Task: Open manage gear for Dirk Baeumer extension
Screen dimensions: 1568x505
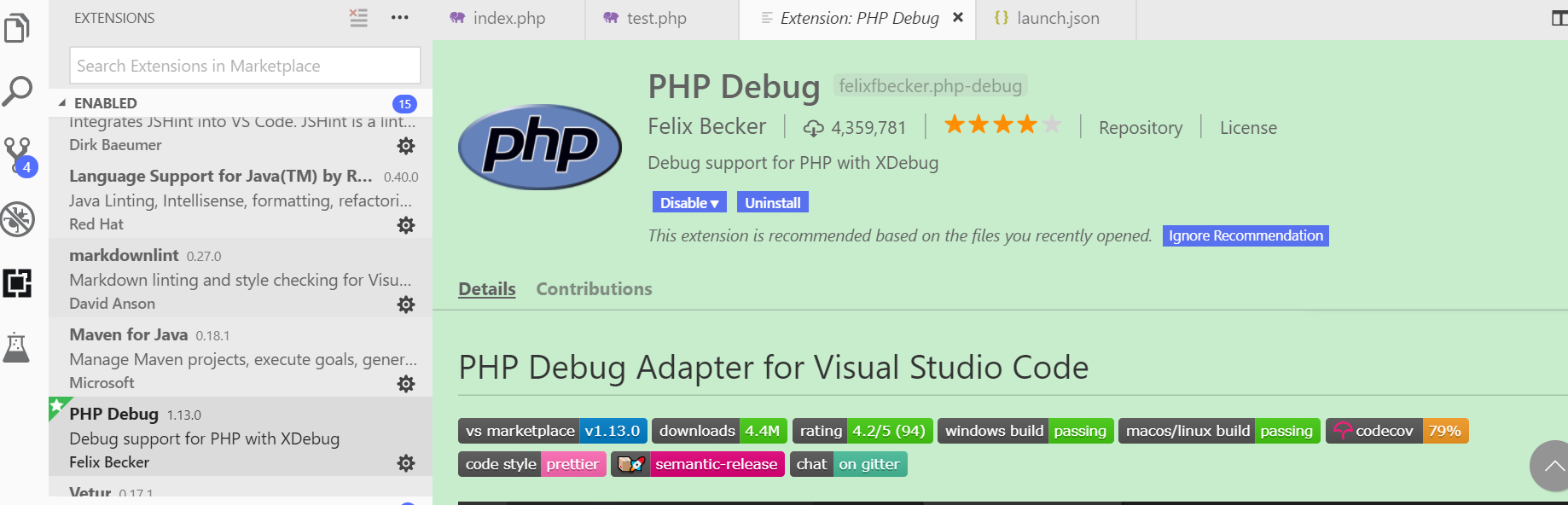Action: pos(406,146)
